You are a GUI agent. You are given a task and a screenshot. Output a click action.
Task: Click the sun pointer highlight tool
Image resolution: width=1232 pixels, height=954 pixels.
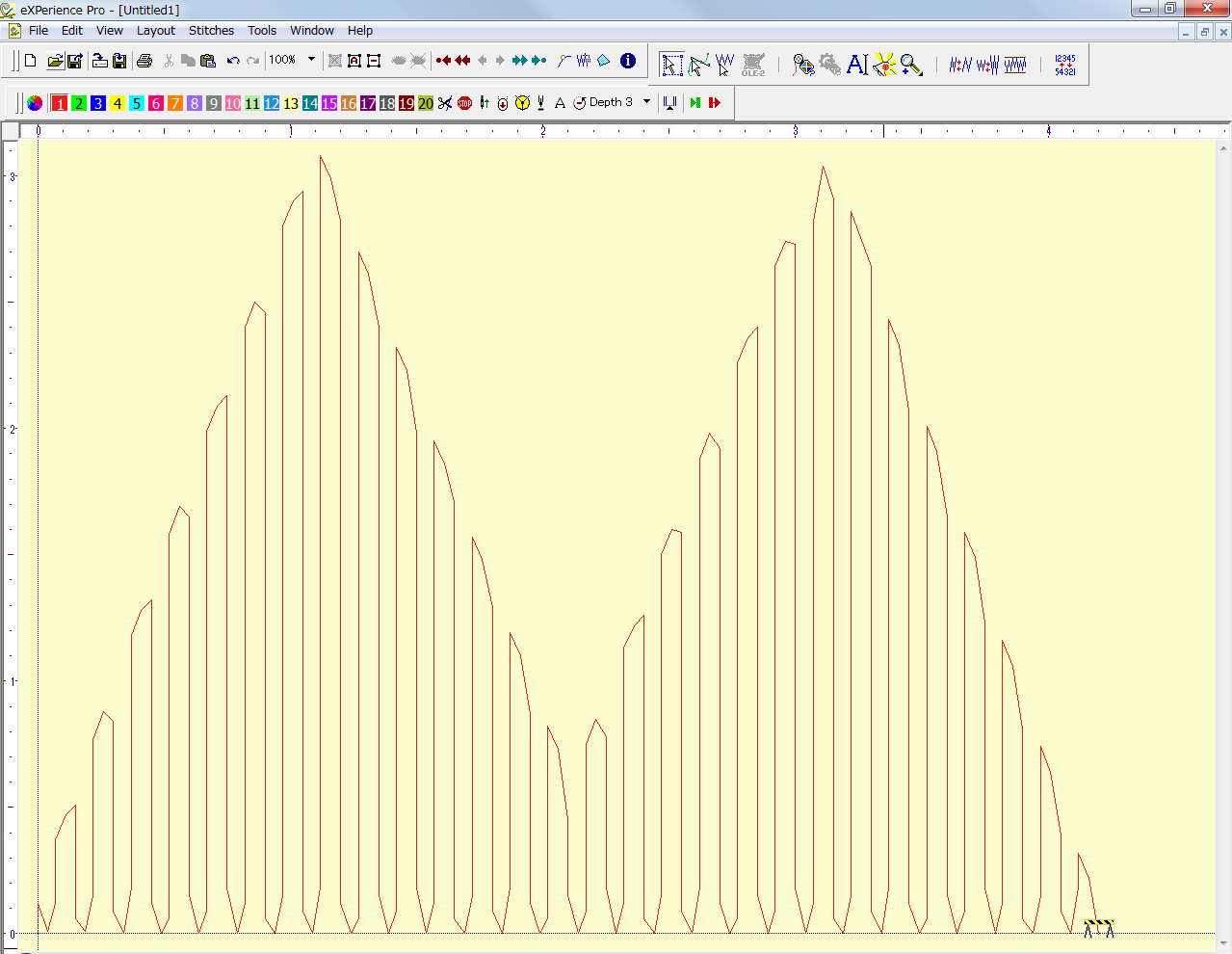(x=884, y=65)
